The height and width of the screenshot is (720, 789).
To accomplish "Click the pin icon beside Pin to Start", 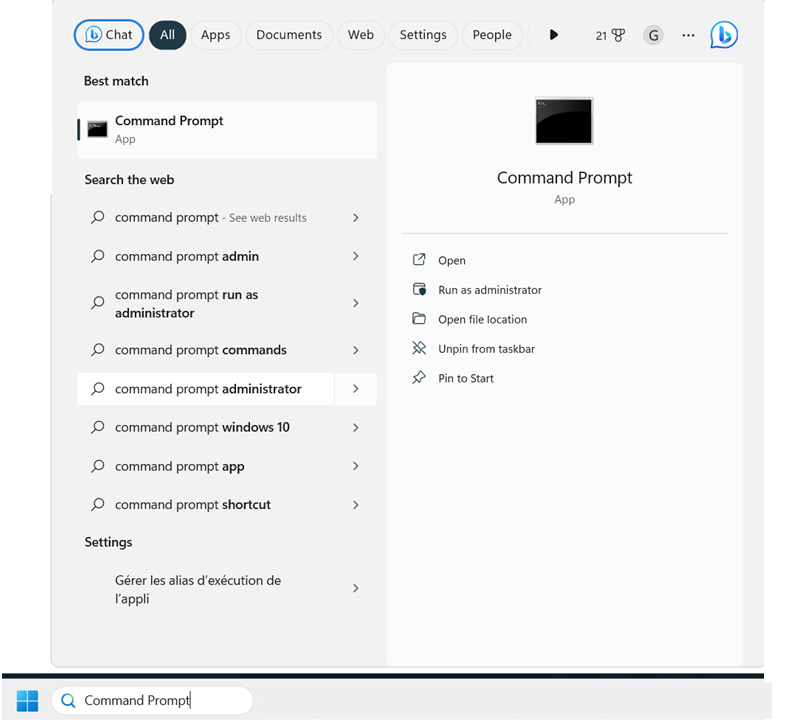I will [419, 377].
